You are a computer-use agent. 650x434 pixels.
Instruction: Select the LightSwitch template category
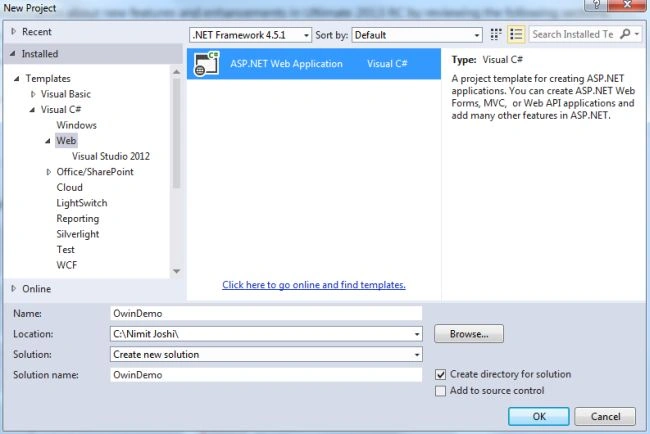pyautogui.click(x=82, y=203)
